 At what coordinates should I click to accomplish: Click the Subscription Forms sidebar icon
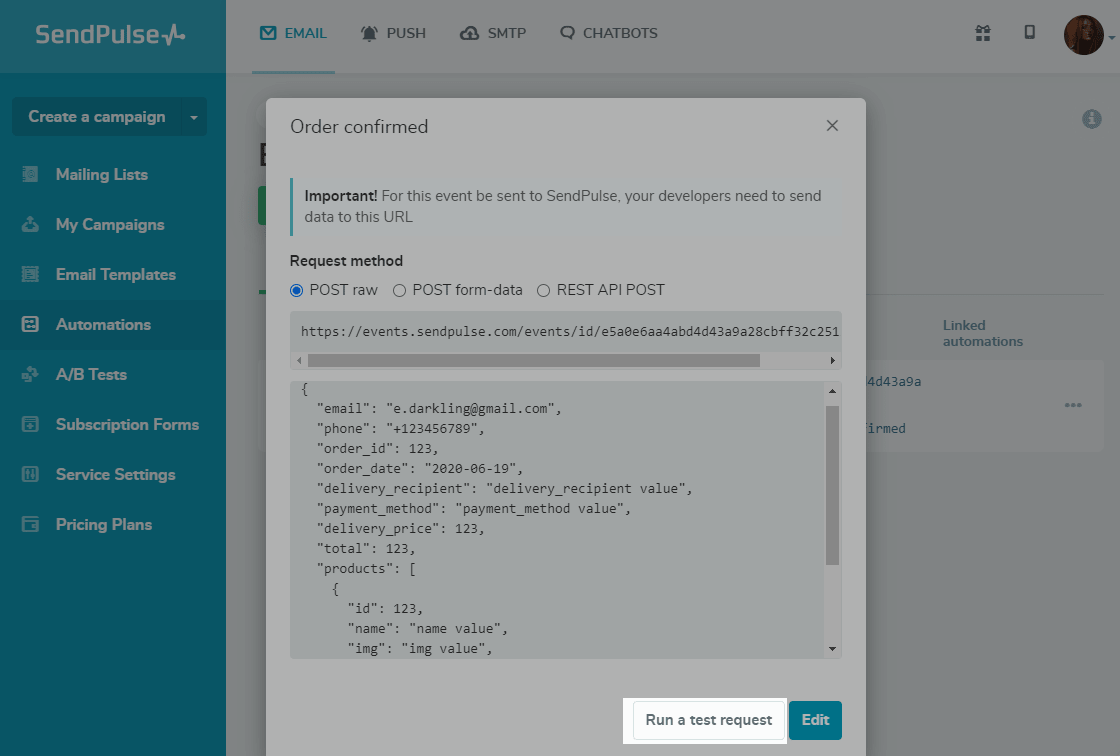coord(30,424)
